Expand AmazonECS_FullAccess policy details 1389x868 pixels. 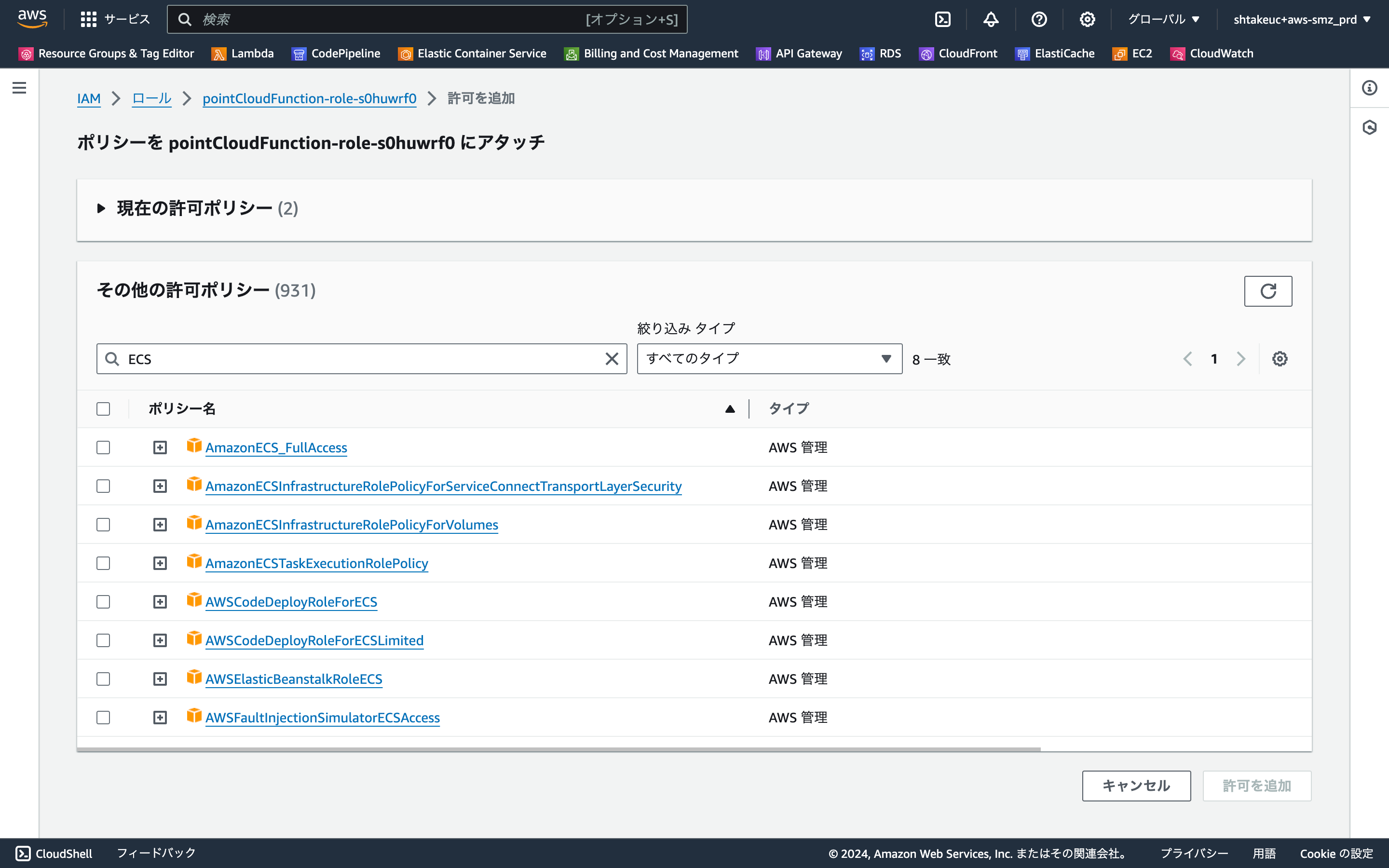tap(160, 447)
